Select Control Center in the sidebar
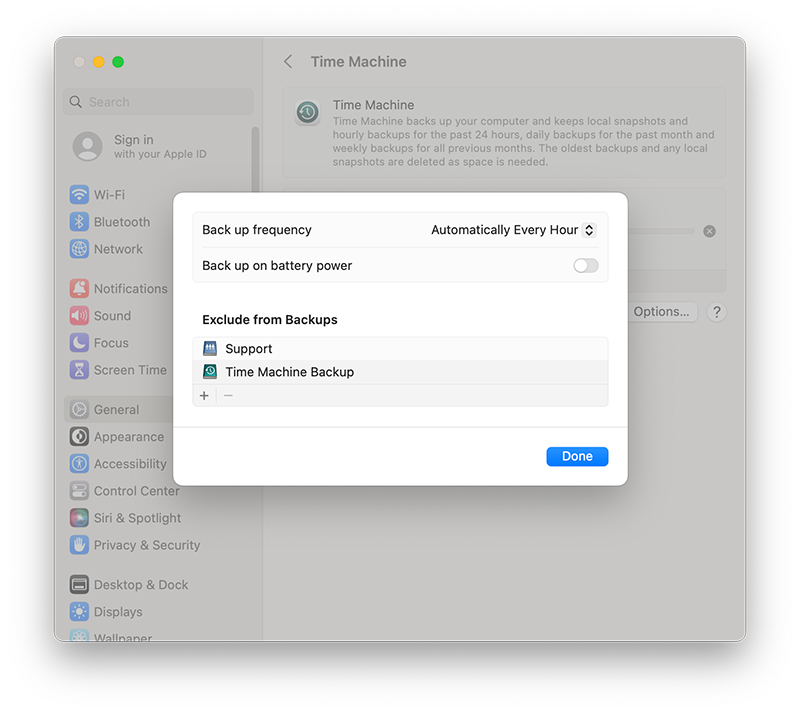 [x=136, y=491]
